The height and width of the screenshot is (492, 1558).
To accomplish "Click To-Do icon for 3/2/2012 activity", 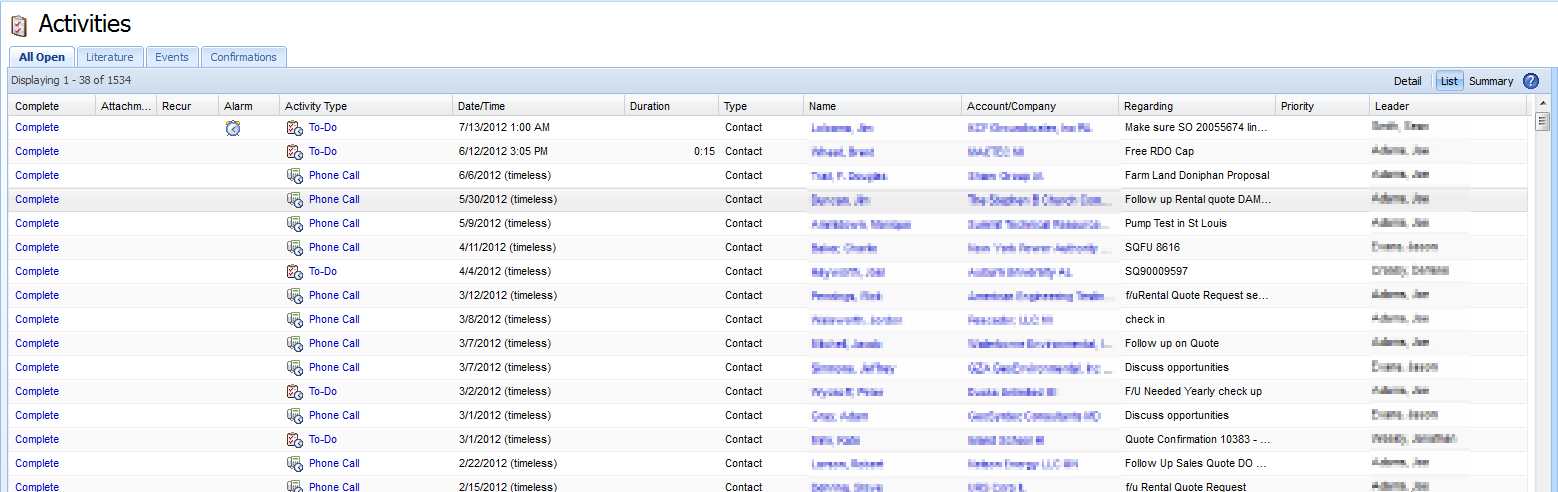I will (294, 392).
